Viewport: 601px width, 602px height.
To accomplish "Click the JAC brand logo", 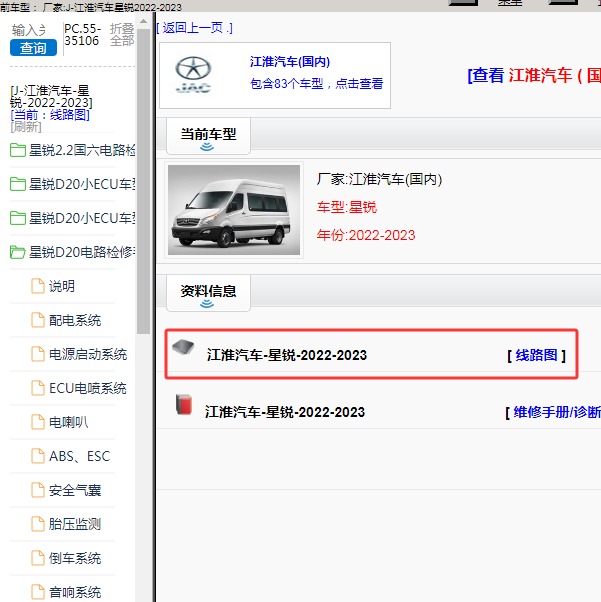I will pyautogui.click(x=193, y=75).
